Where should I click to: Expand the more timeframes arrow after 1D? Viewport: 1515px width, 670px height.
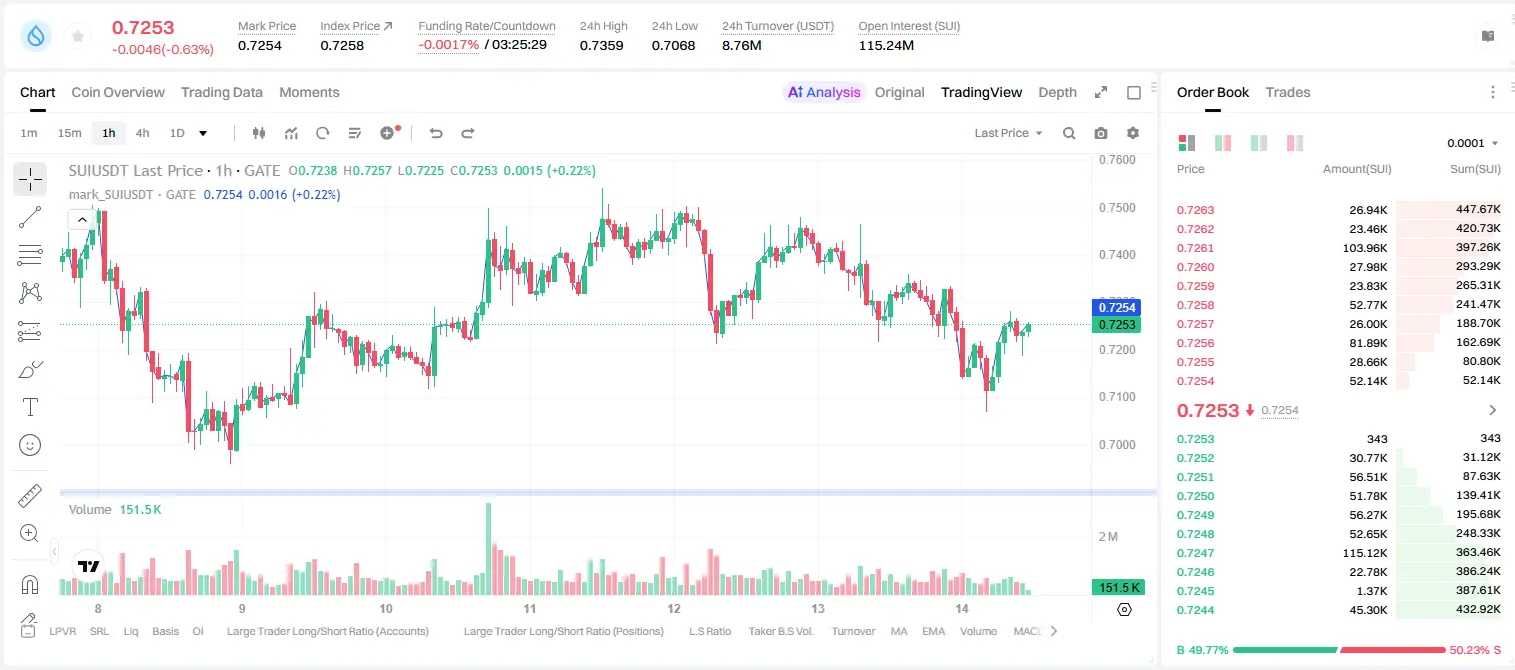(203, 133)
